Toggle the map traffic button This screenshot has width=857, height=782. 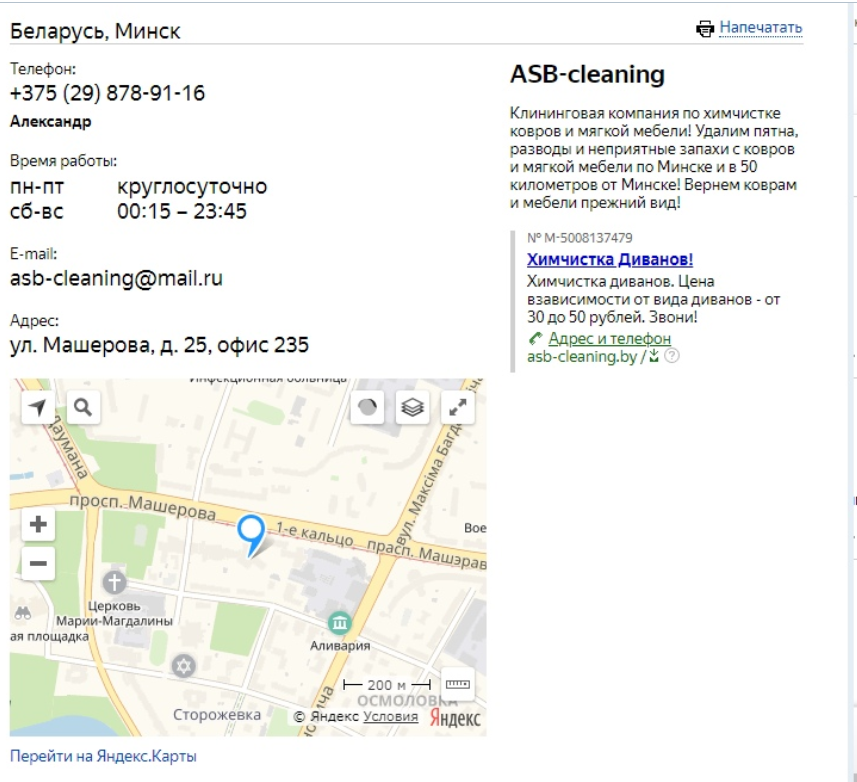pyautogui.click(x=367, y=407)
